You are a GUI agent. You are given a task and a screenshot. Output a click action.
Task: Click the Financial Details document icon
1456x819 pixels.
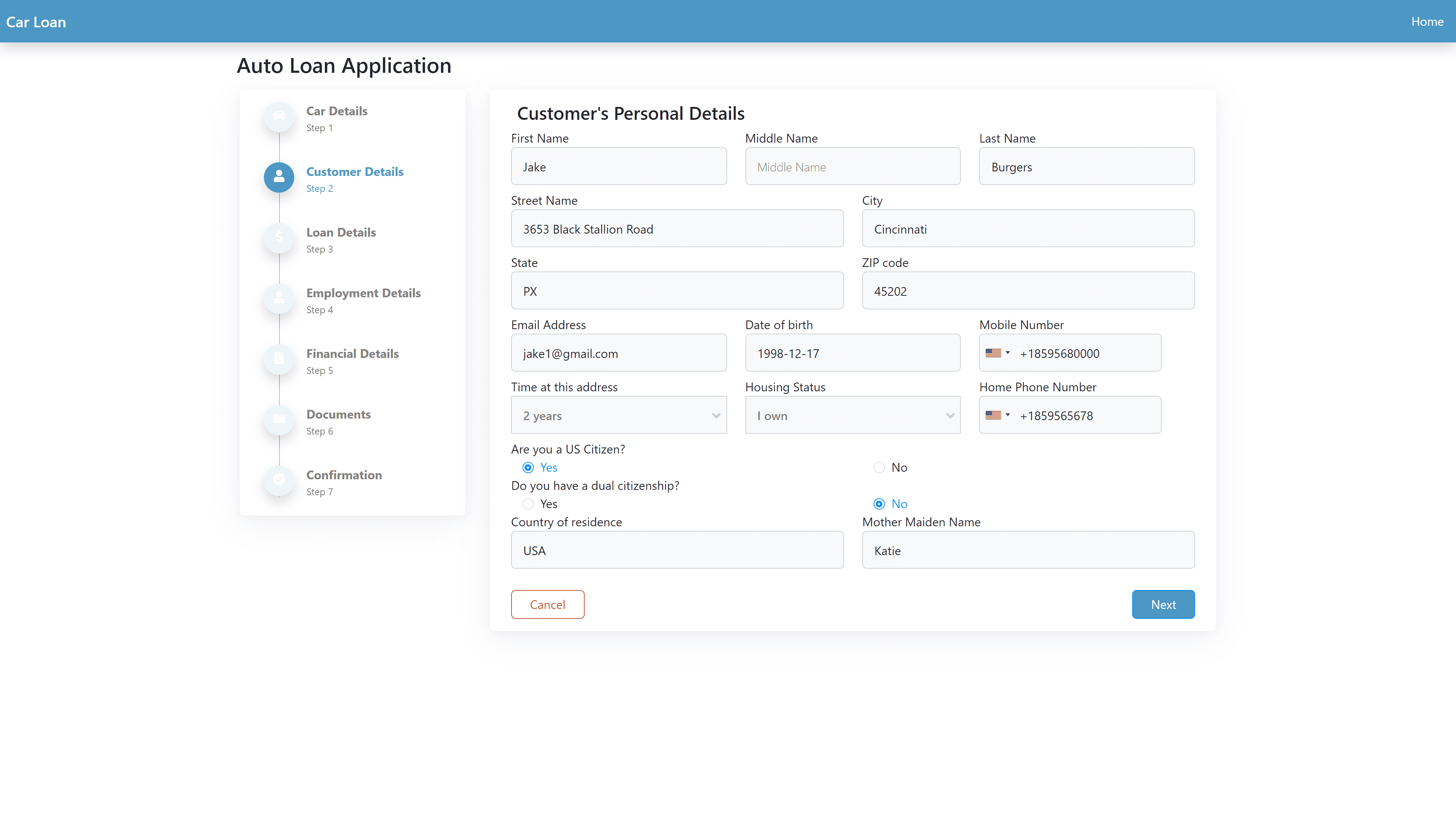(x=279, y=359)
